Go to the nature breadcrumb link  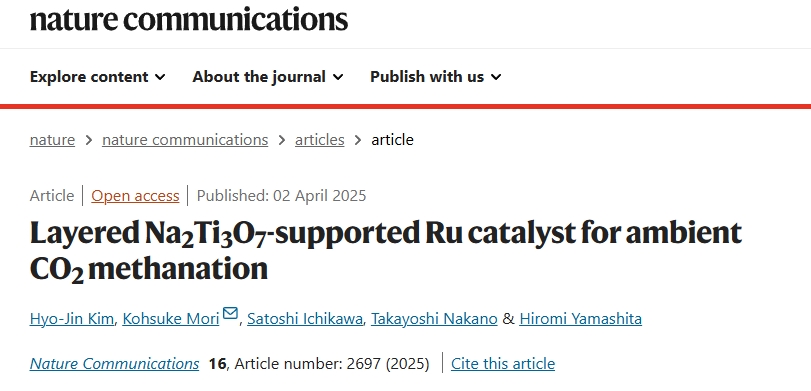pyautogui.click(x=52, y=140)
